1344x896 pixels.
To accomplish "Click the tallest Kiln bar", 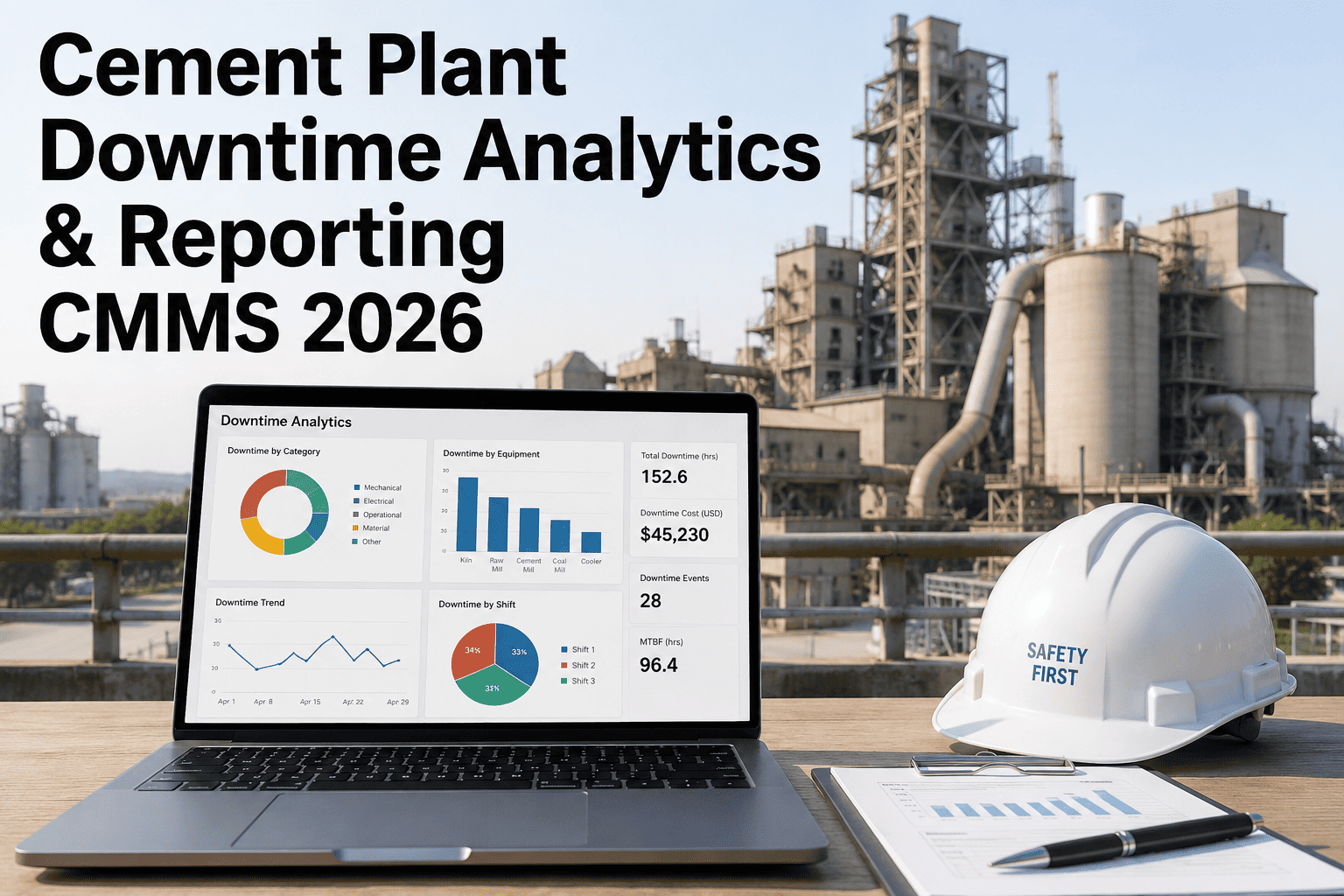I will pos(468,514).
